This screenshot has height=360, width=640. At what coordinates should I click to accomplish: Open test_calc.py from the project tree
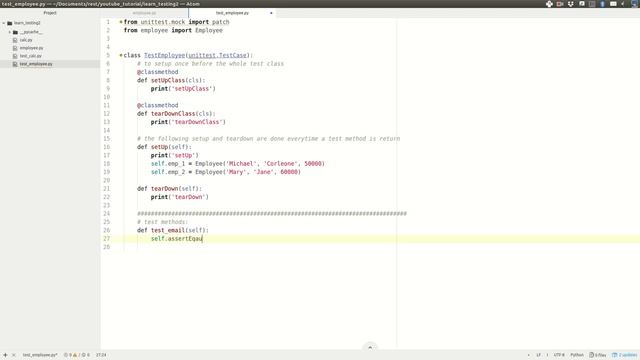tap(31, 56)
